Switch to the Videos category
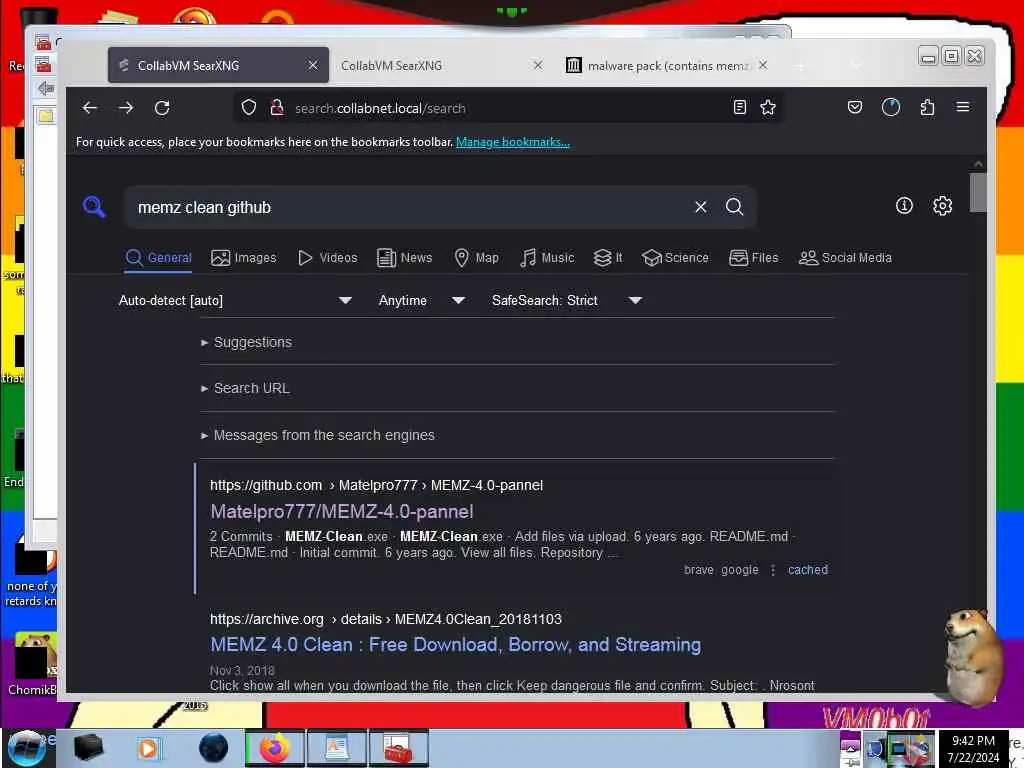This screenshot has height=768, width=1024. pos(328,258)
